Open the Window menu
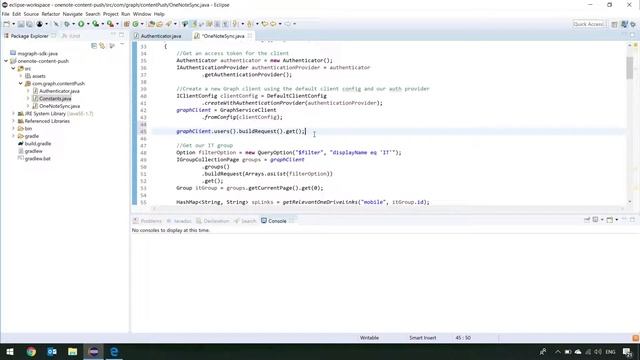Viewport: 640px width, 360px height. pos(142,14)
